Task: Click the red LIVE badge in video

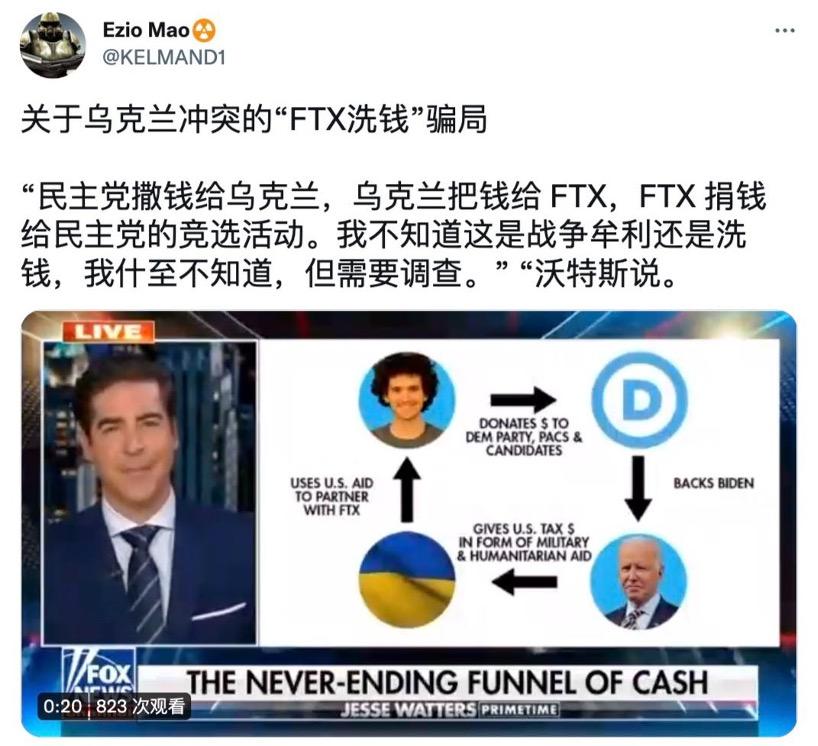Action: 109,332
